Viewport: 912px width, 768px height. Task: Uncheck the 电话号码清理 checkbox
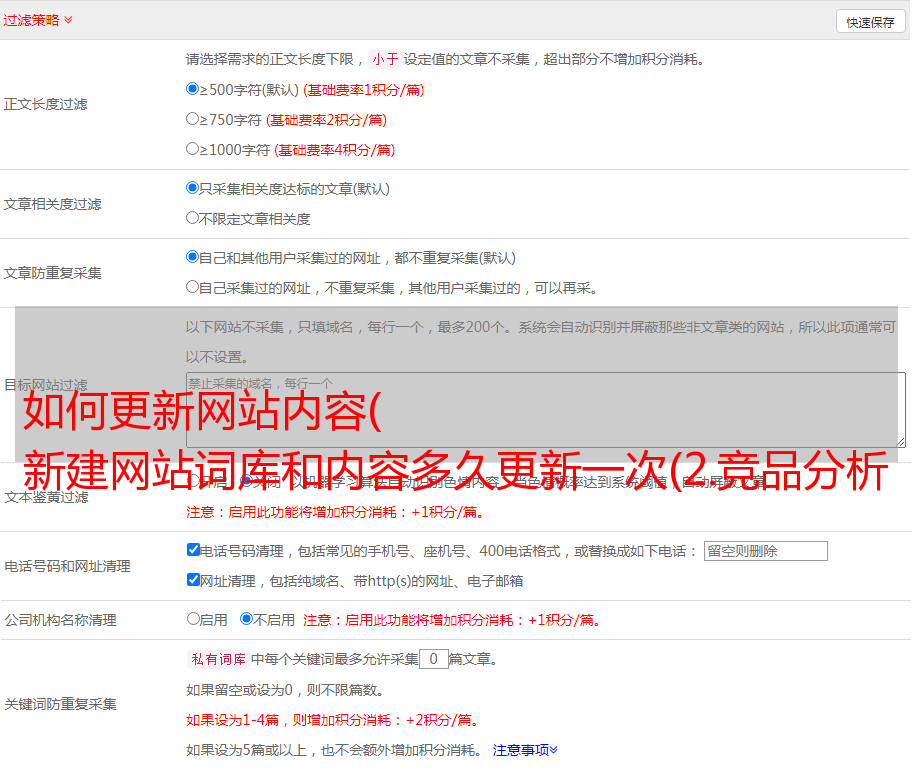193,550
